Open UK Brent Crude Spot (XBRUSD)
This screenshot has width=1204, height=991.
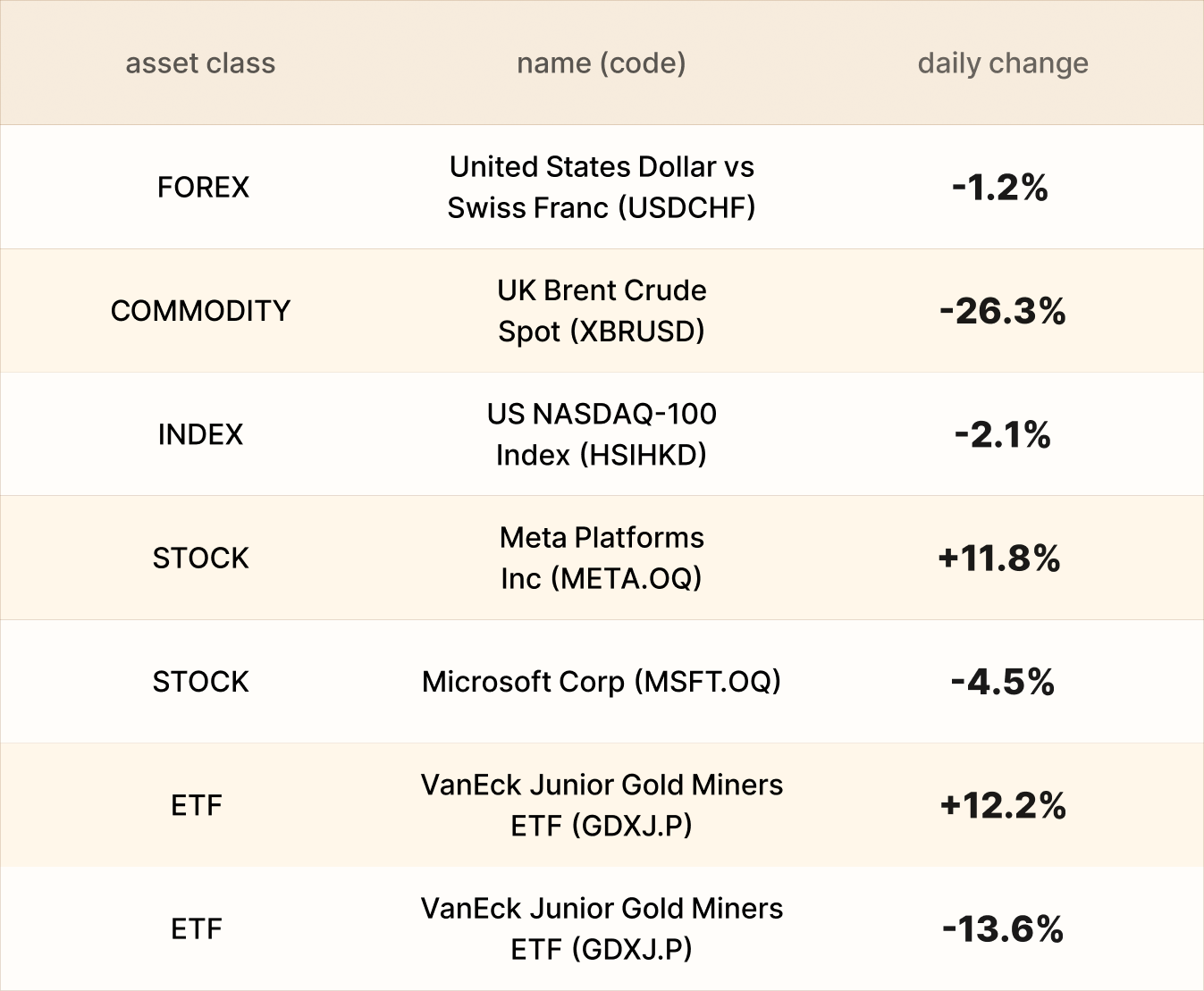pyautogui.click(x=601, y=310)
